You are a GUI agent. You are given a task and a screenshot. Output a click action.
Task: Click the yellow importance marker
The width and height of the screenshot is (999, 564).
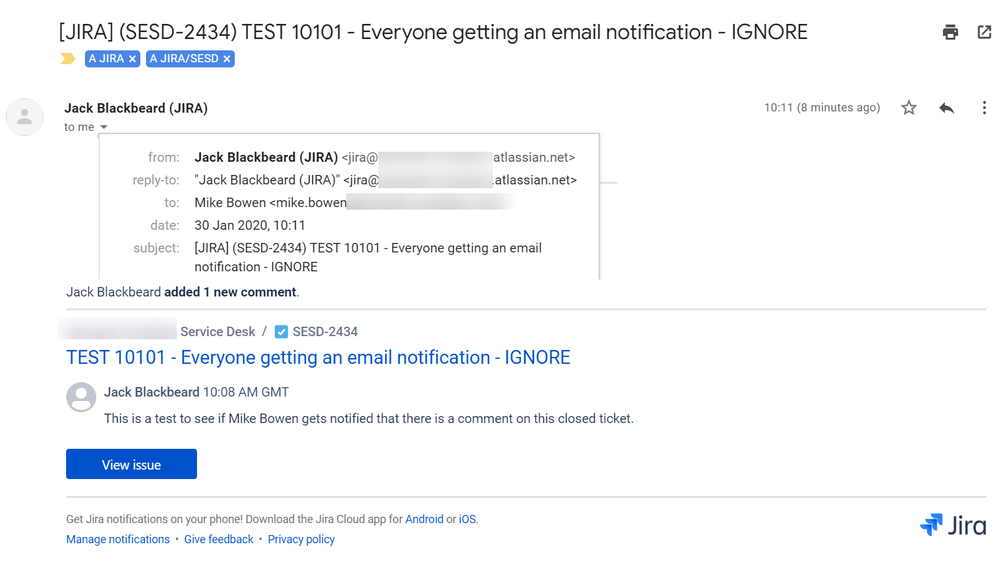68,59
